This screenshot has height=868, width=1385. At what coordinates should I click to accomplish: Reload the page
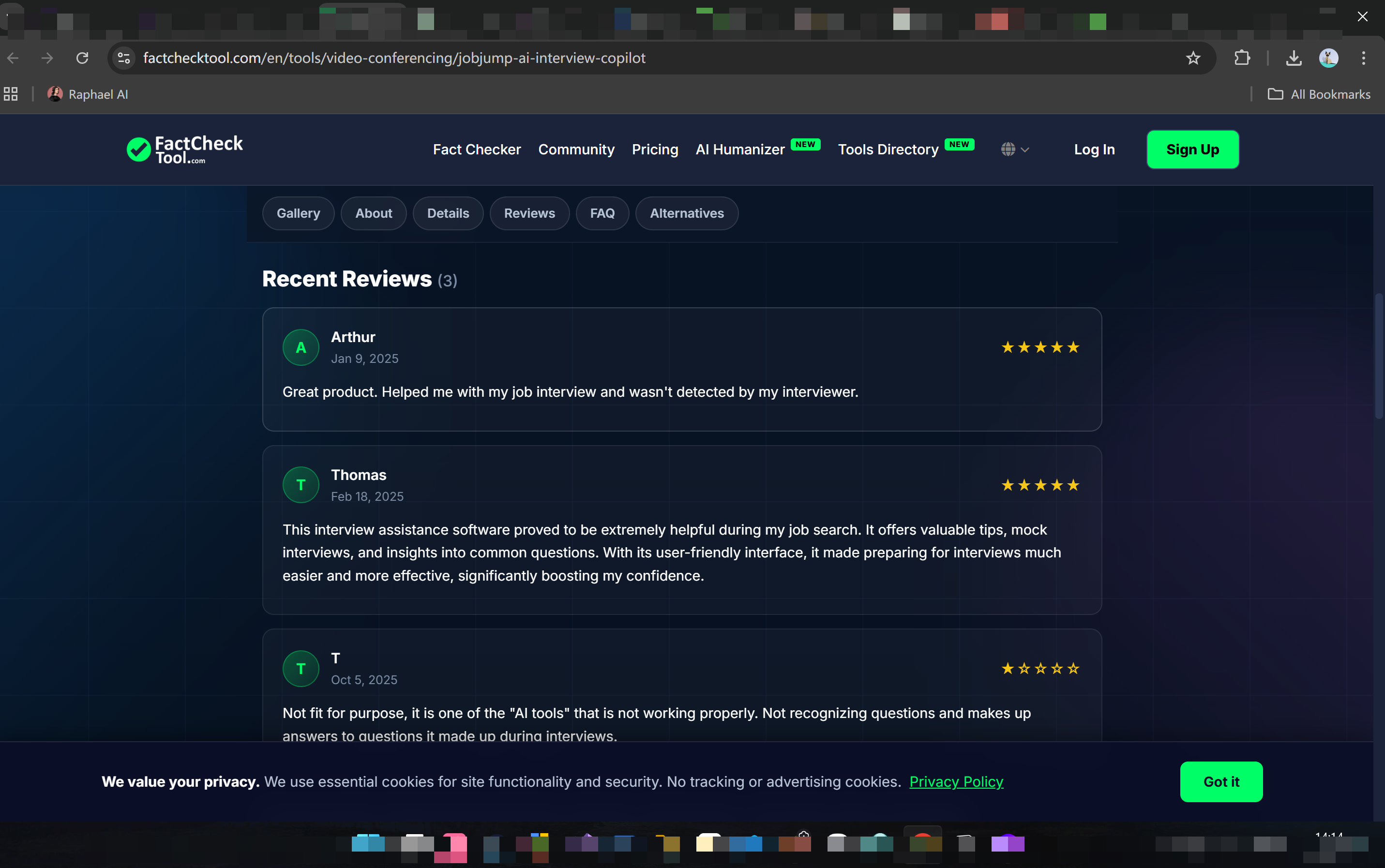(82, 58)
